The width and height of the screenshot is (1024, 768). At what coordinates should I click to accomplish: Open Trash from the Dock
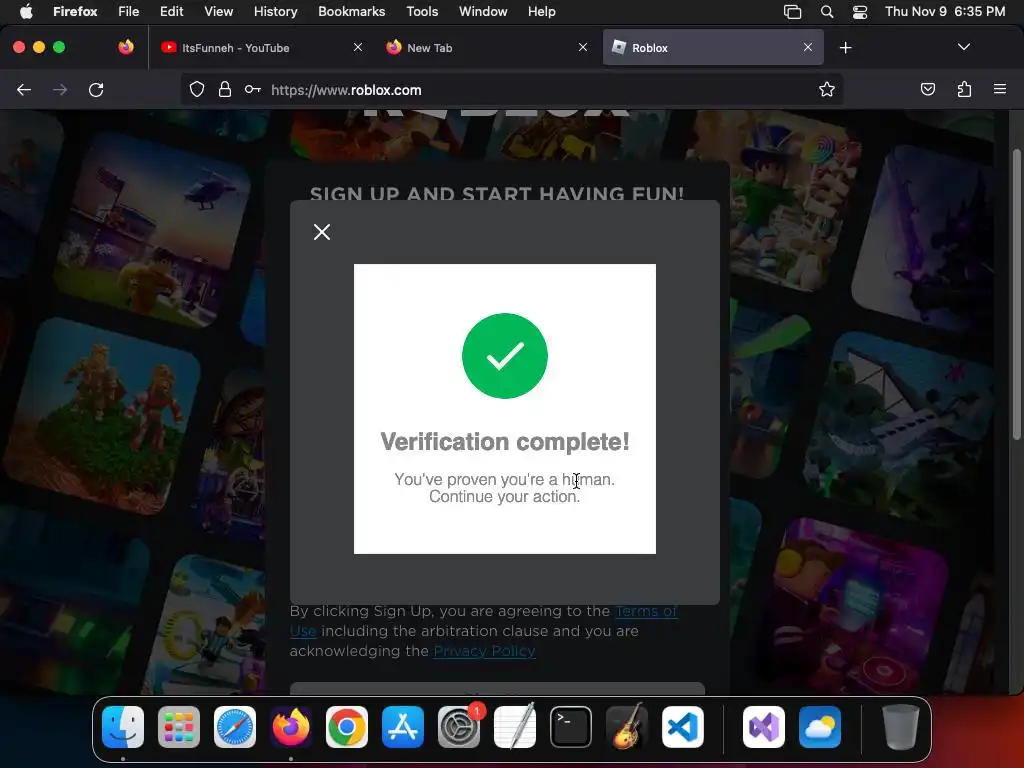[901, 727]
